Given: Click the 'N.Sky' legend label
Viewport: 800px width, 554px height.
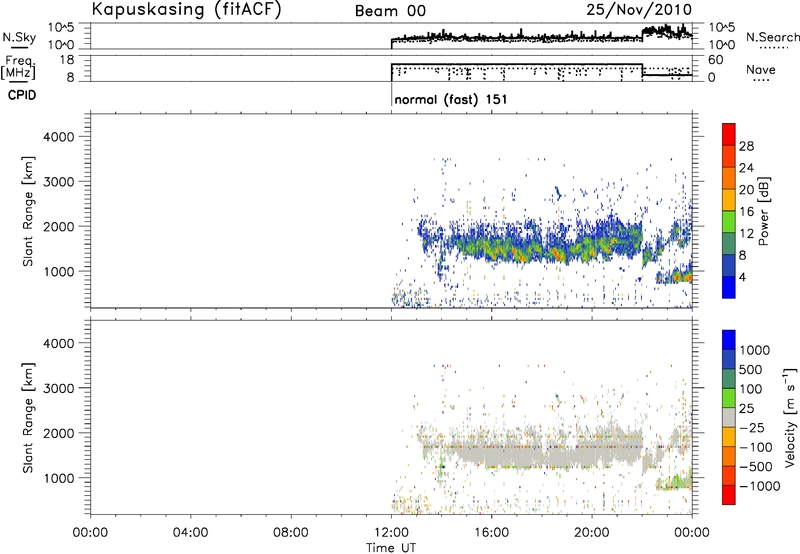Looking at the screenshot, I should tap(19, 37).
